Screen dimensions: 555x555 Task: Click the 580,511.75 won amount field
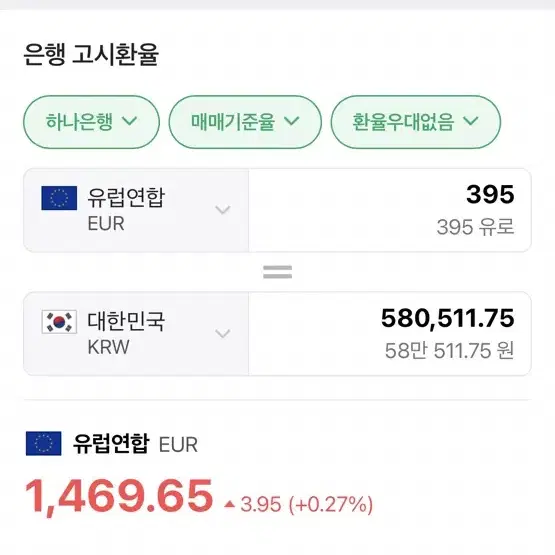[390, 334]
